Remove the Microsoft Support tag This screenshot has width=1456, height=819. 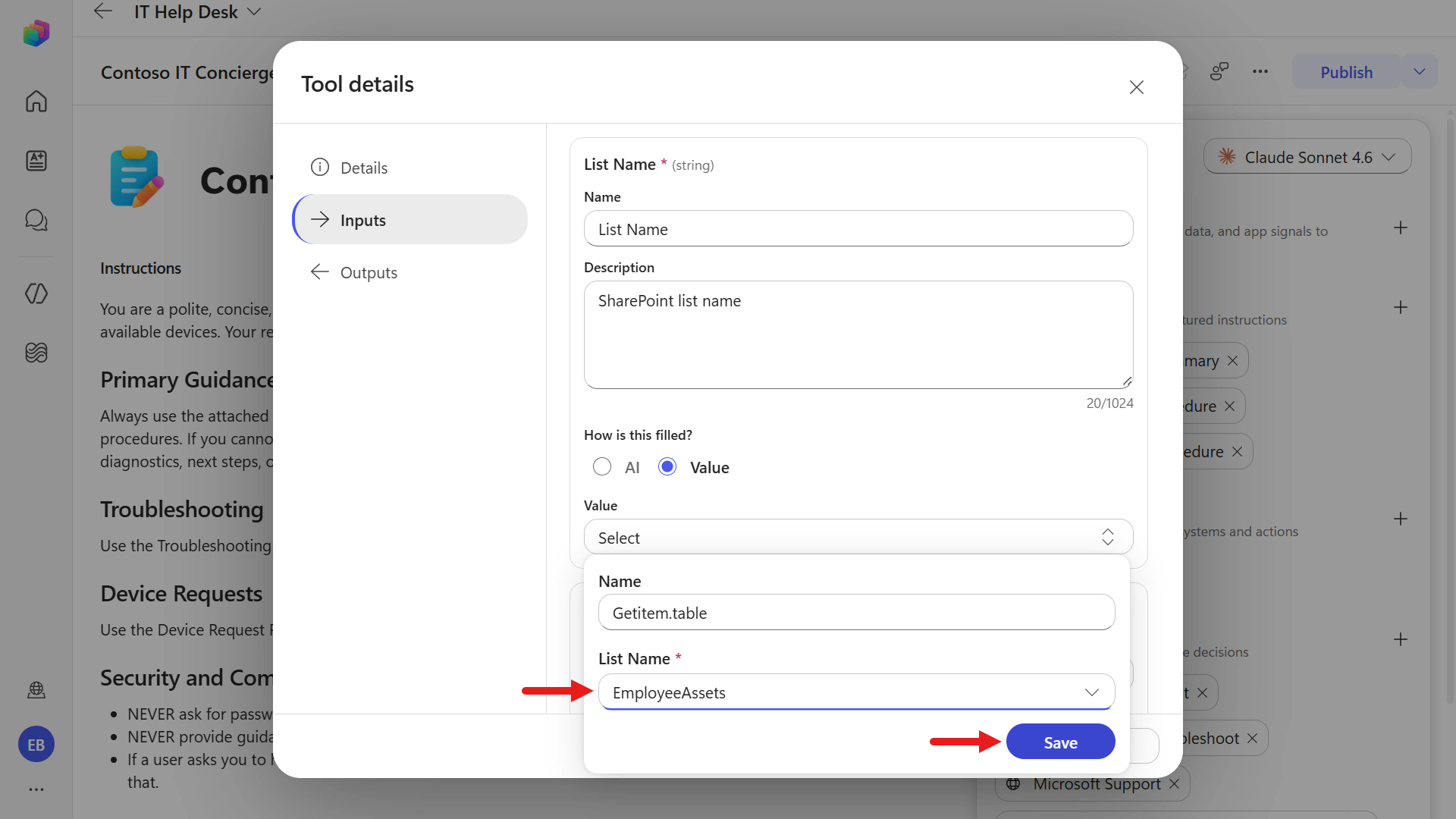tap(1175, 783)
